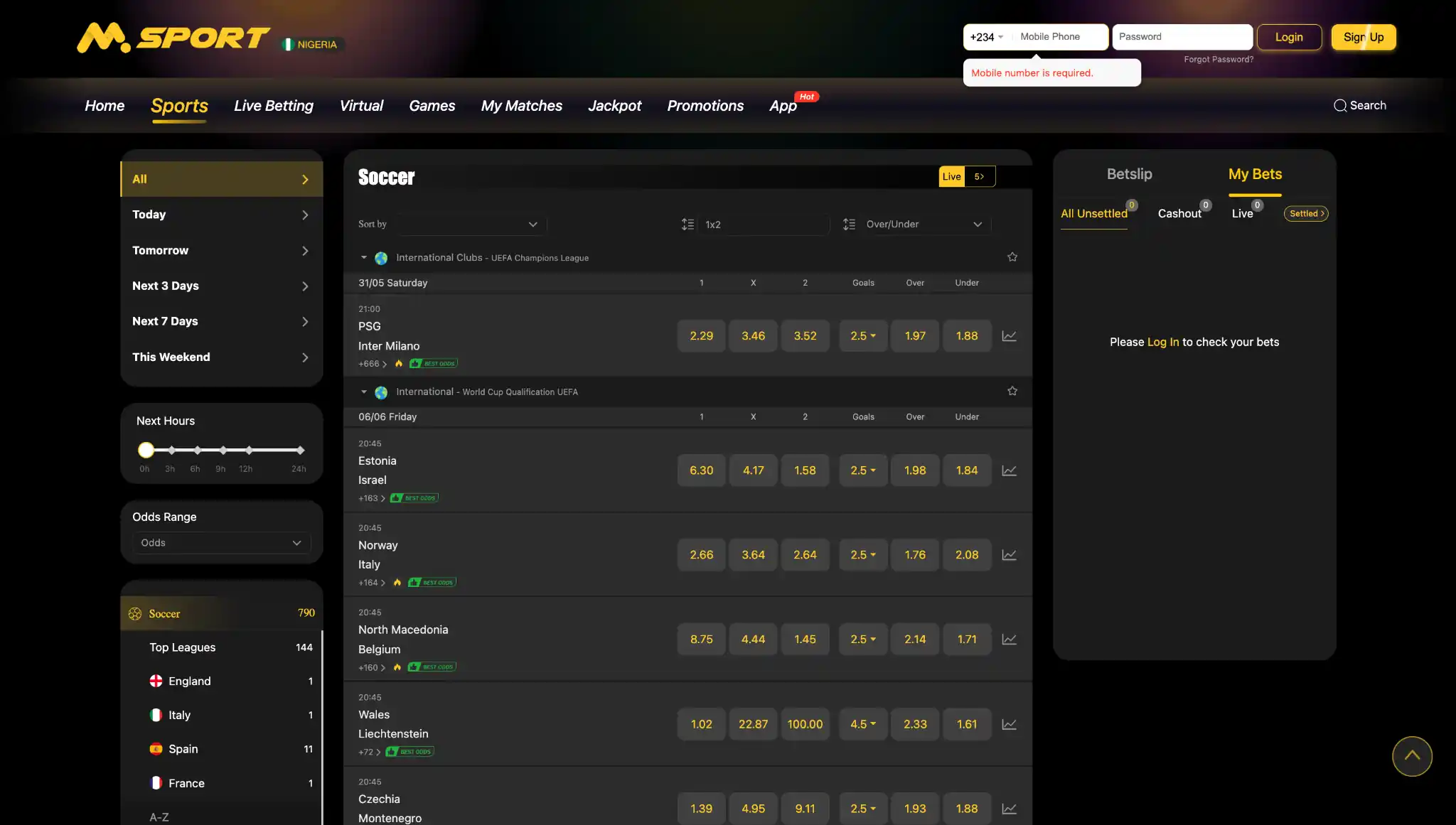Open stats chart for PSG match
This screenshot has width=1456, height=825.
coord(1009,336)
